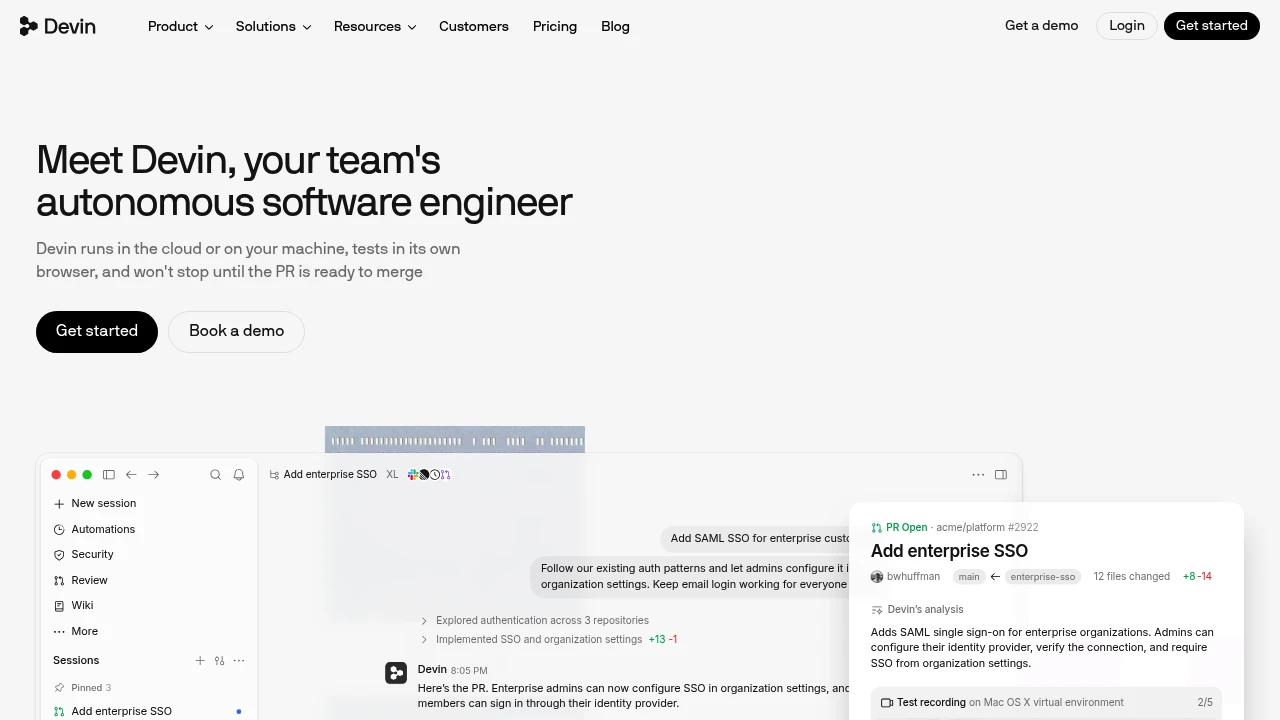Click the "12 files changed" text
The image size is (1280, 720).
1132,577
